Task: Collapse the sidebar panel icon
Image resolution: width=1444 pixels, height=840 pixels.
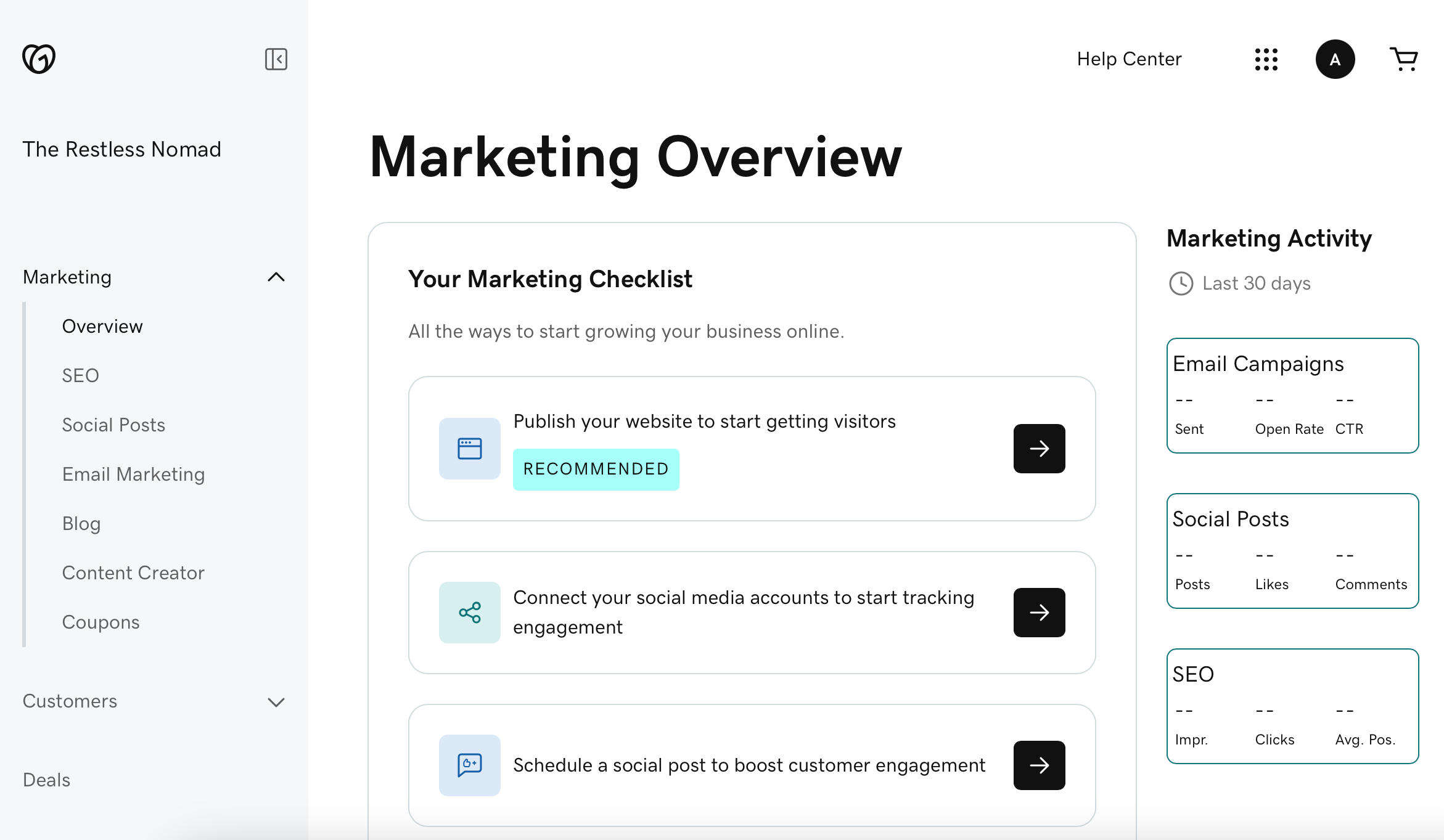Action: coord(276,59)
